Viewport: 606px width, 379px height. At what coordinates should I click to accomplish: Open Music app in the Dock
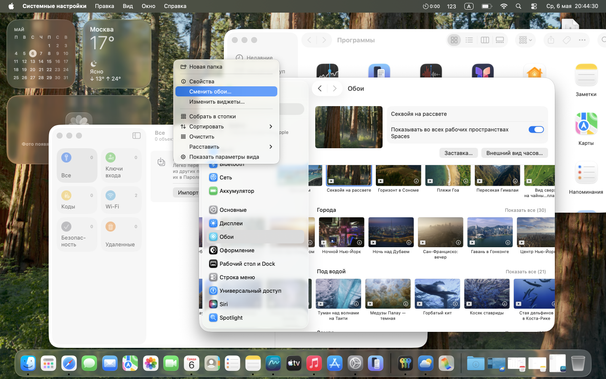pos(314,364)
